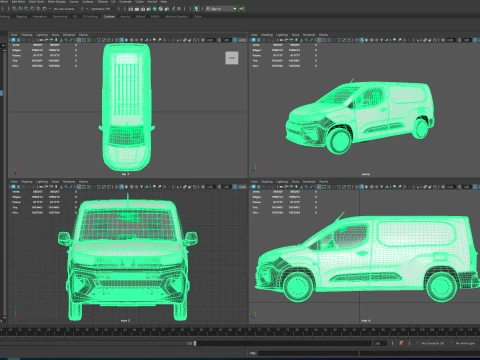Screen dimensions: 480x360
Task: Open Show menu in top view panel
Action: [x=55, y=35]
